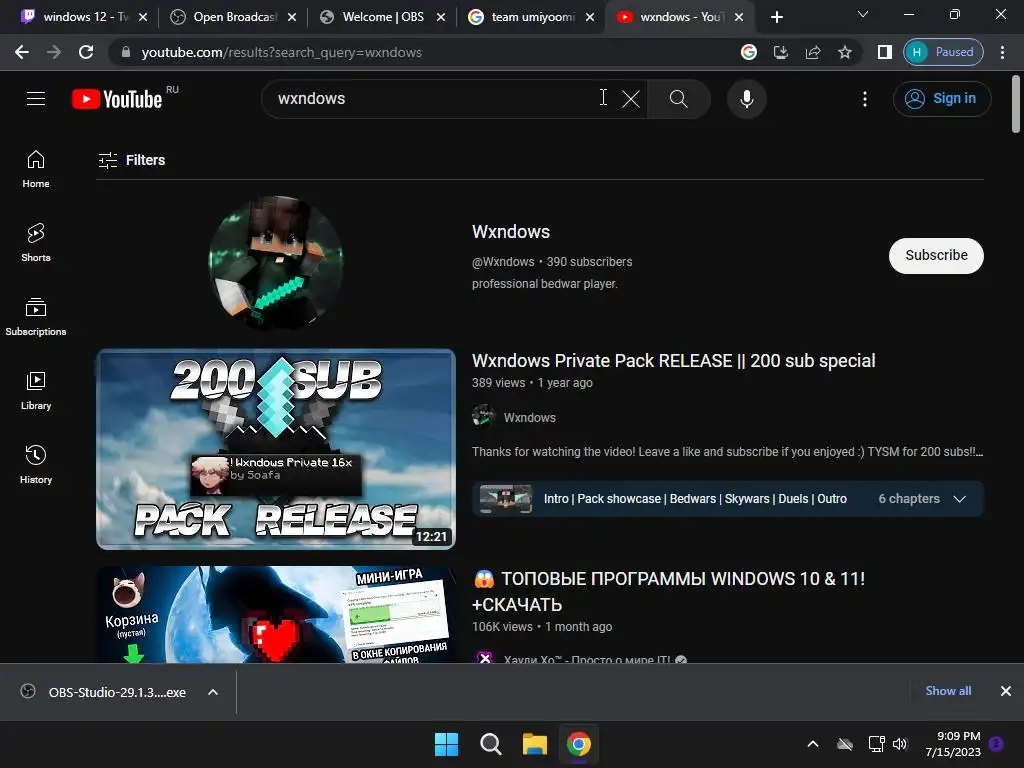Viewport: 1024px width, 768px height.
Task: Open the OBS-Studio download options chevron
Action: coord(213,692)
